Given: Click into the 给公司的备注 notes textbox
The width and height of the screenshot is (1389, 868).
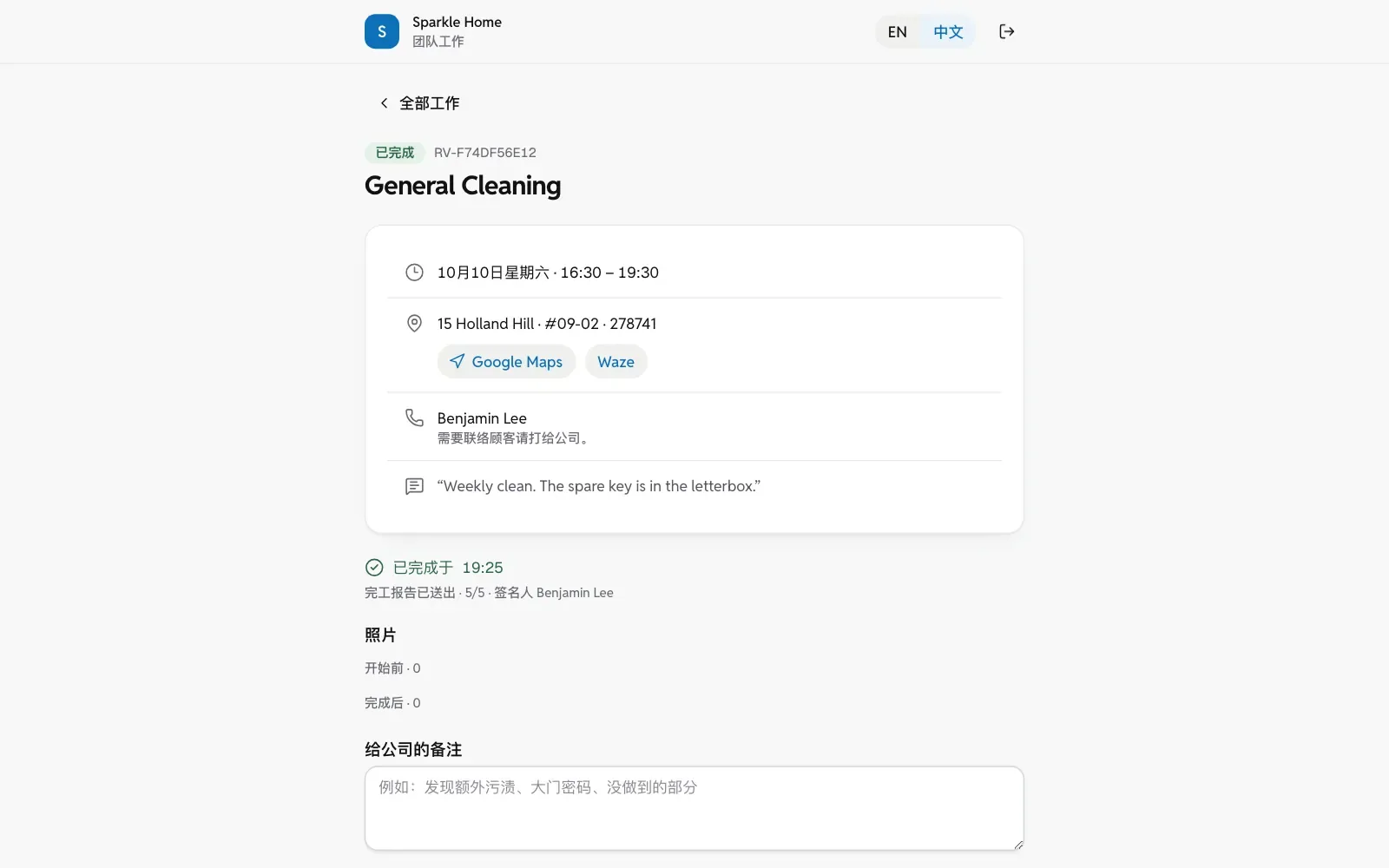Looking at the screenshot, I should (694, 808).
